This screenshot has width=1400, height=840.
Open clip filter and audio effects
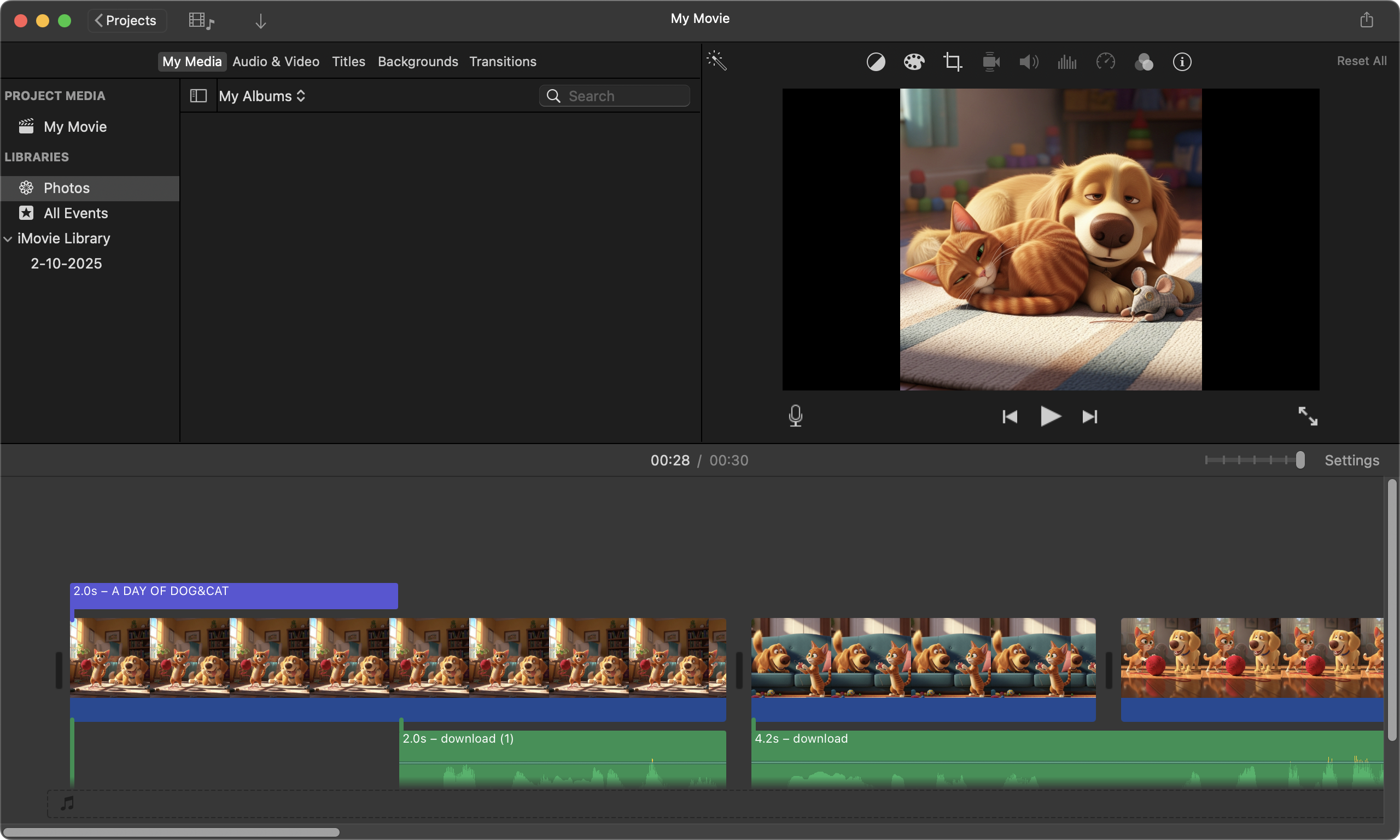1144,62
